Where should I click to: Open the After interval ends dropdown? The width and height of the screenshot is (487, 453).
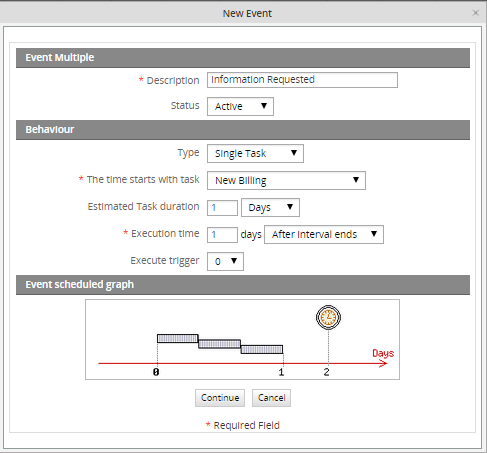tap(324, 234)
